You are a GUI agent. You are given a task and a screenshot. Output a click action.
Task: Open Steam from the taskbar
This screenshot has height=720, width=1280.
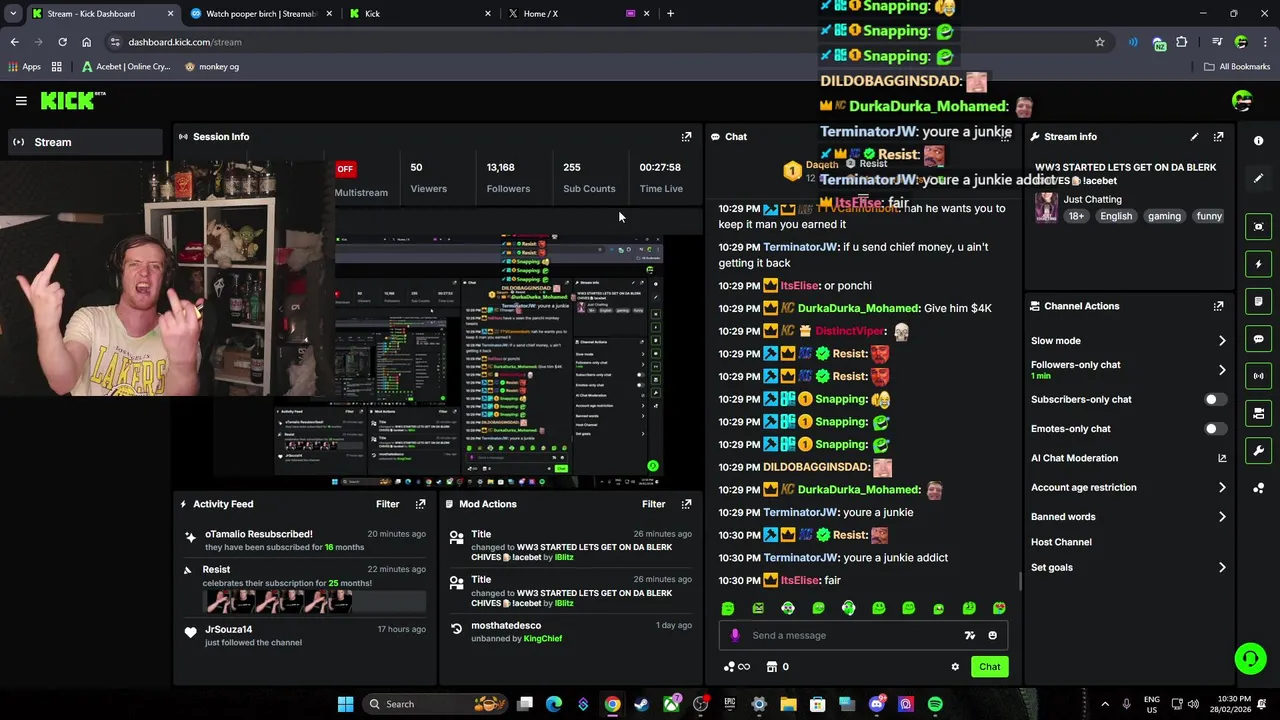point(641,704)
